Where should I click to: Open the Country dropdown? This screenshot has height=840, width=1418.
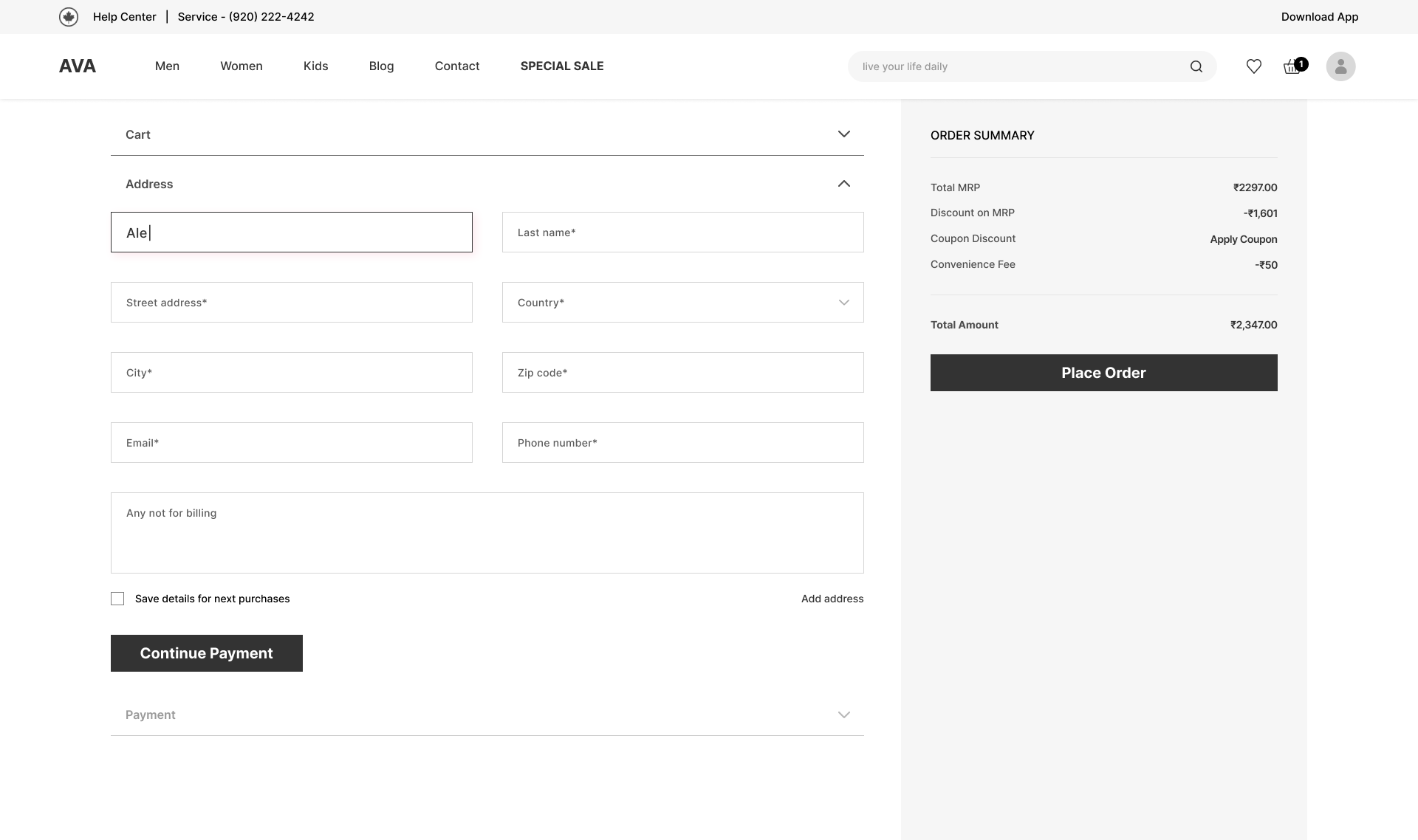[682, 303]
